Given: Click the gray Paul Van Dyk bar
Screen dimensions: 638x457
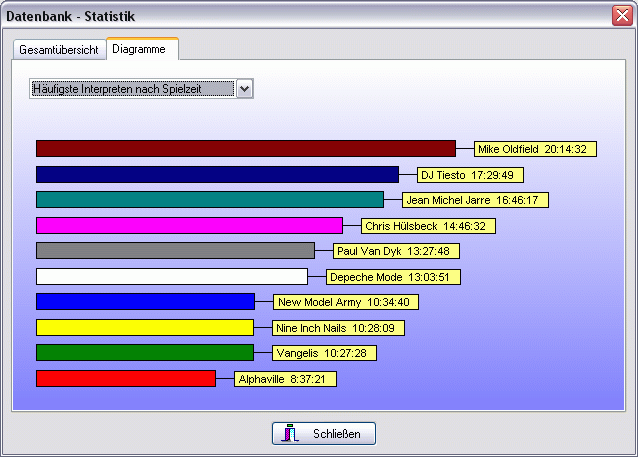Looking at the screenshot, I should click(x=175, y=251).
